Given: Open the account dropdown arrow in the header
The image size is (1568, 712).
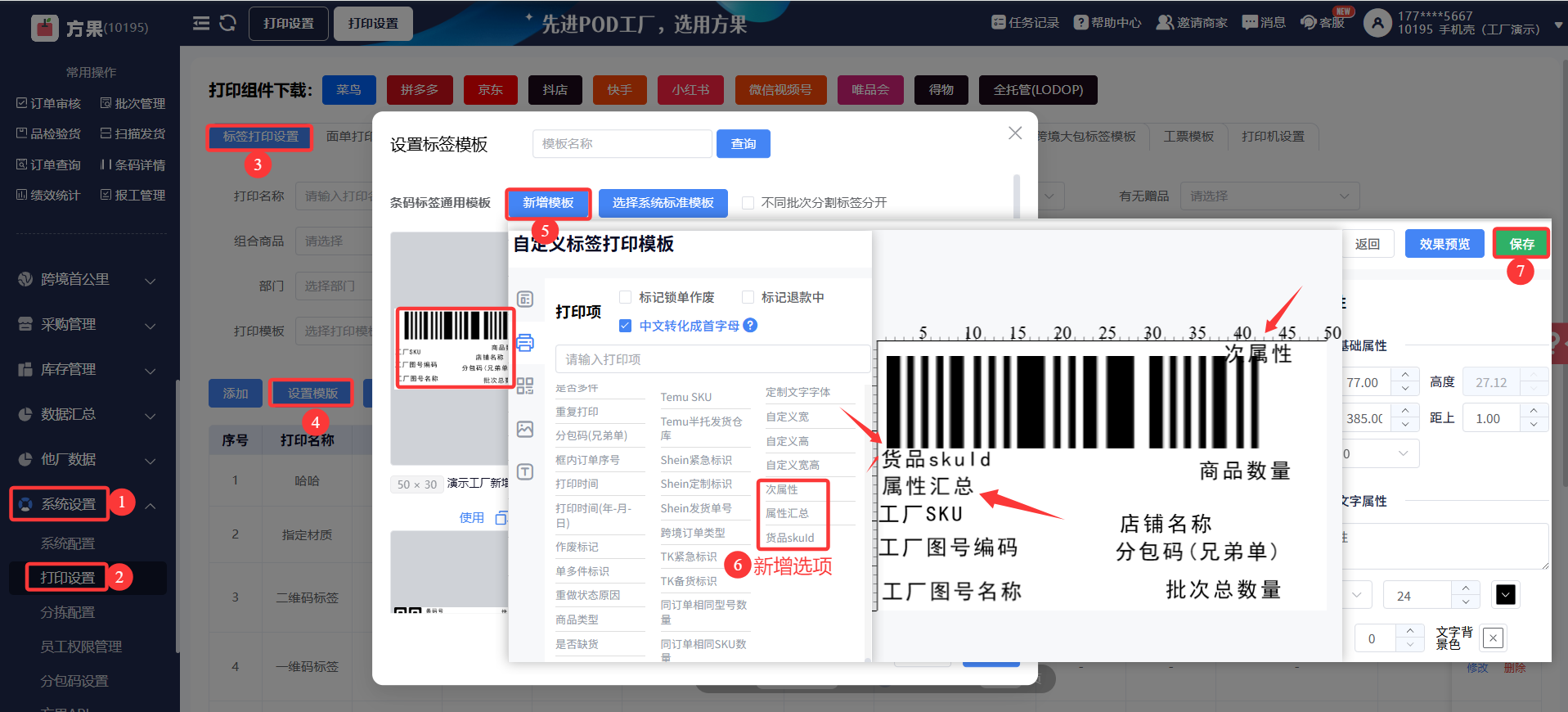Looking at the screenshot, I should click(x=1558, y=25).
